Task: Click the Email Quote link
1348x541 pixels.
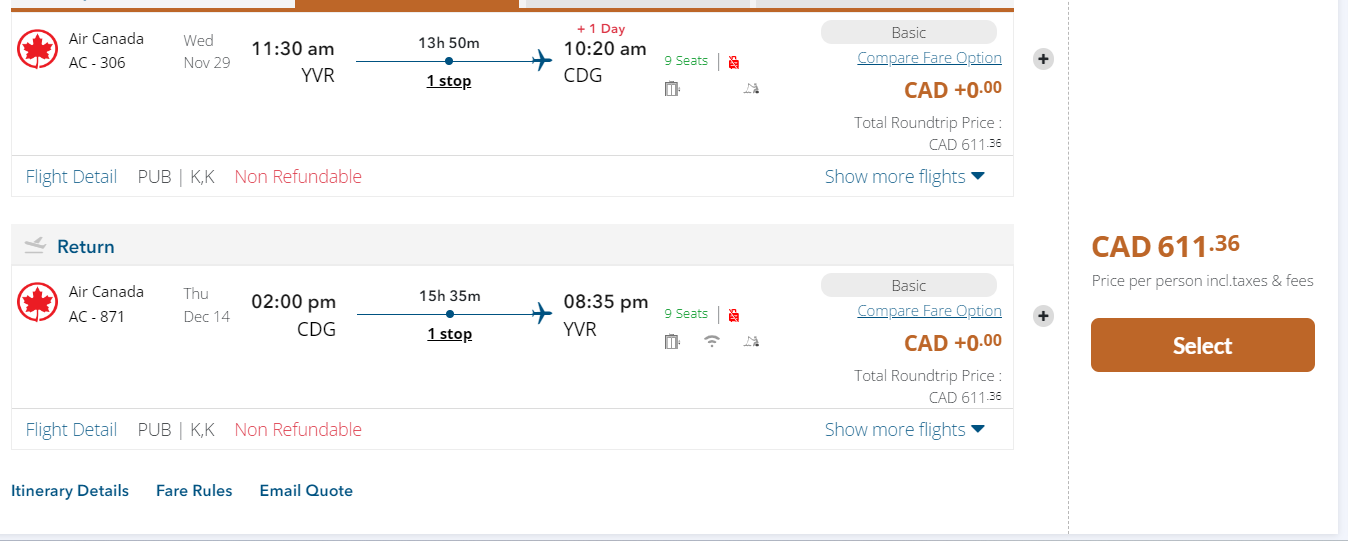Action: (x=306, y=491)
